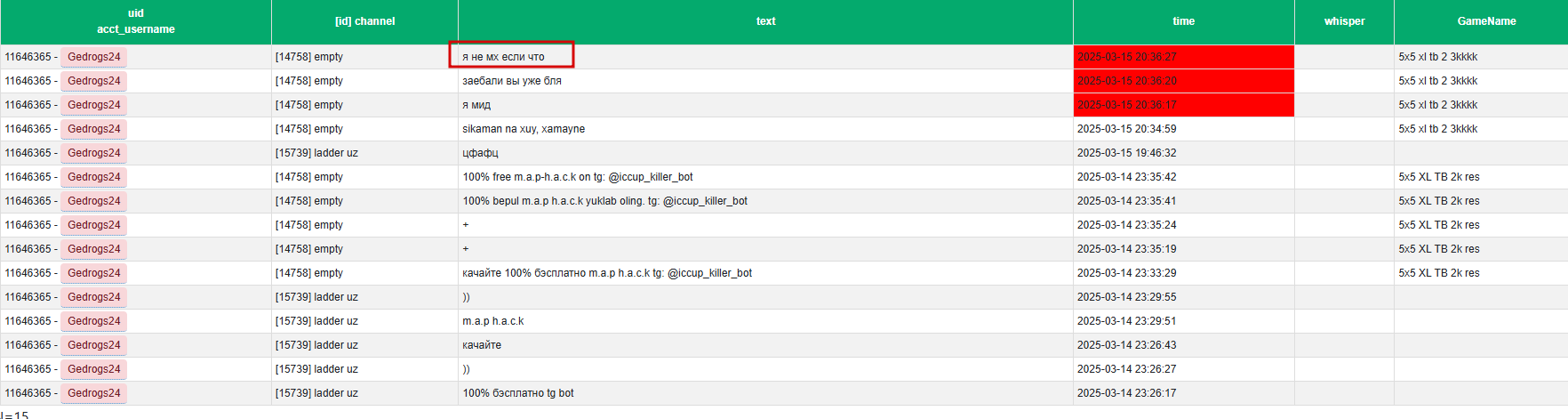This screenshot has width=1568, height=419.
Task: Click the message "100% бэсплатно tg bot"
Action: 518,393
